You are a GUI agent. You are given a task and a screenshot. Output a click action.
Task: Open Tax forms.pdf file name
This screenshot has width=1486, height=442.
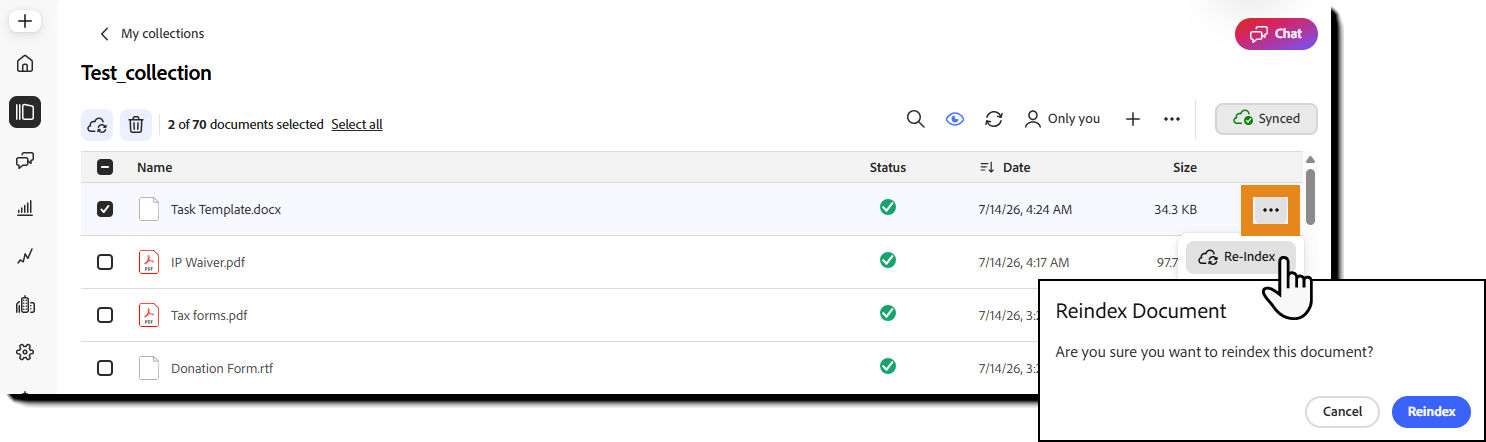[x=209, y=316]
